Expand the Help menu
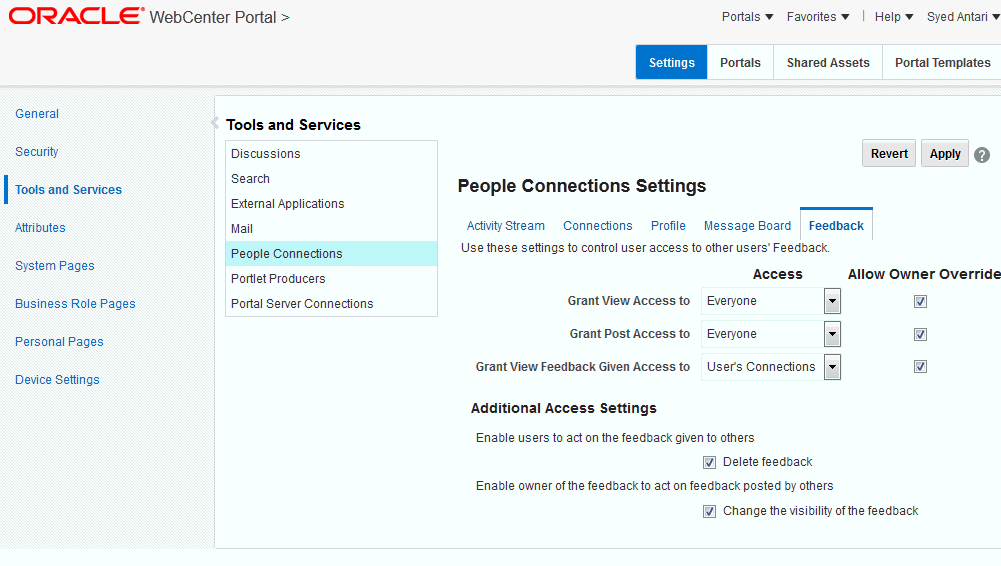This screenshot has width=1001, height=566. click(x=894, y=17)
